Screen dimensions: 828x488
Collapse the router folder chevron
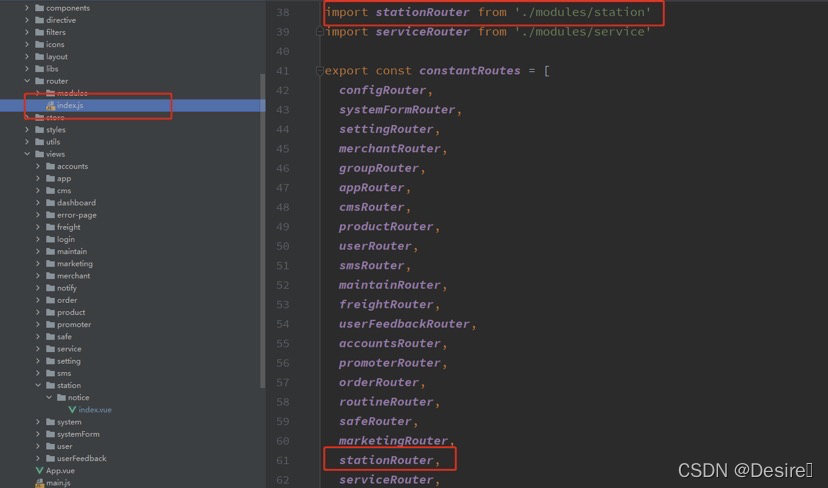click(x=27, y=81)
